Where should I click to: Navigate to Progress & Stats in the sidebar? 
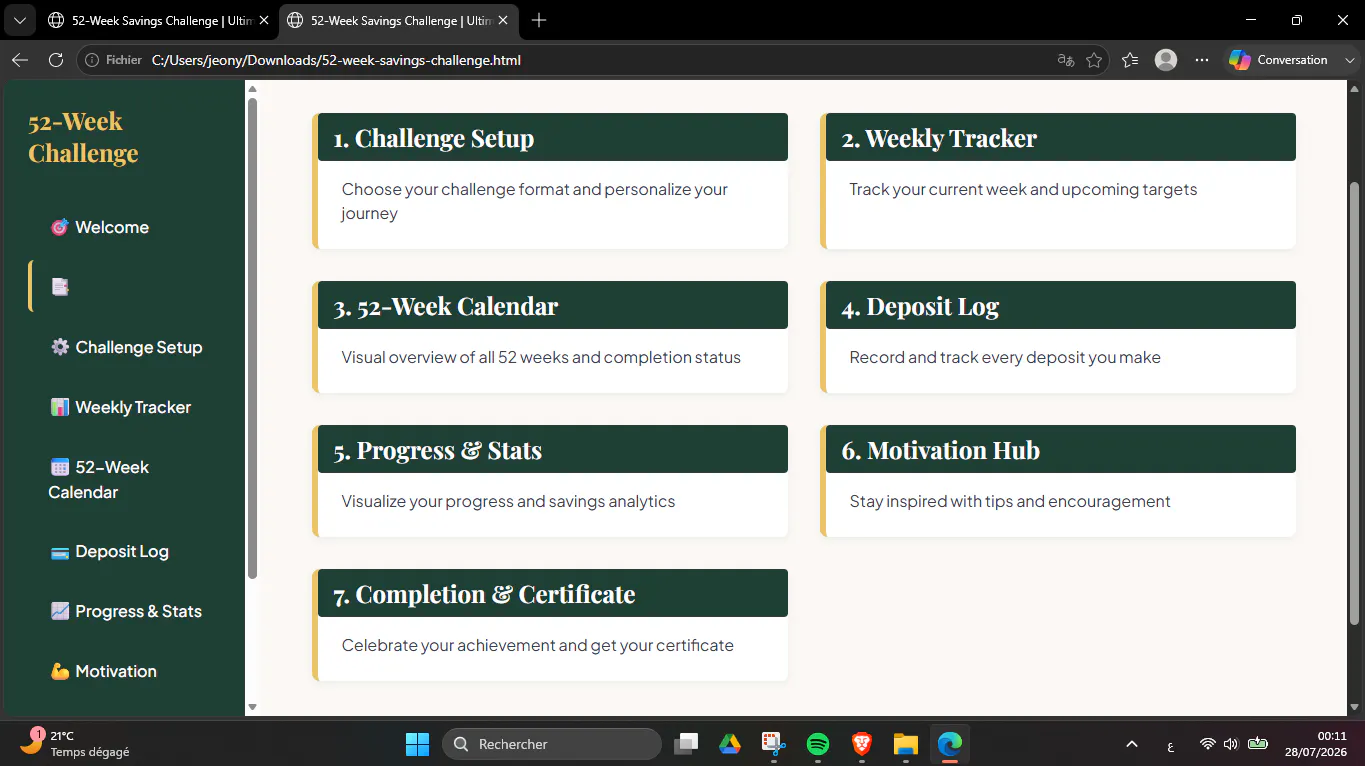126,611
